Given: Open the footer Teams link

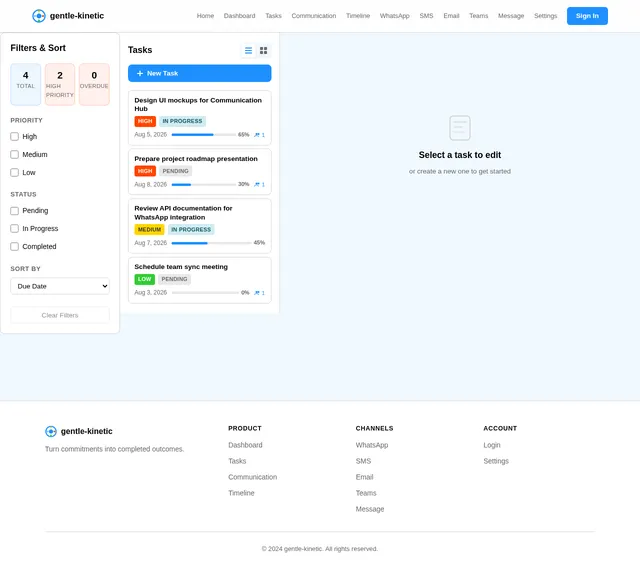Looking at the screenshot, I should point(366,493).
